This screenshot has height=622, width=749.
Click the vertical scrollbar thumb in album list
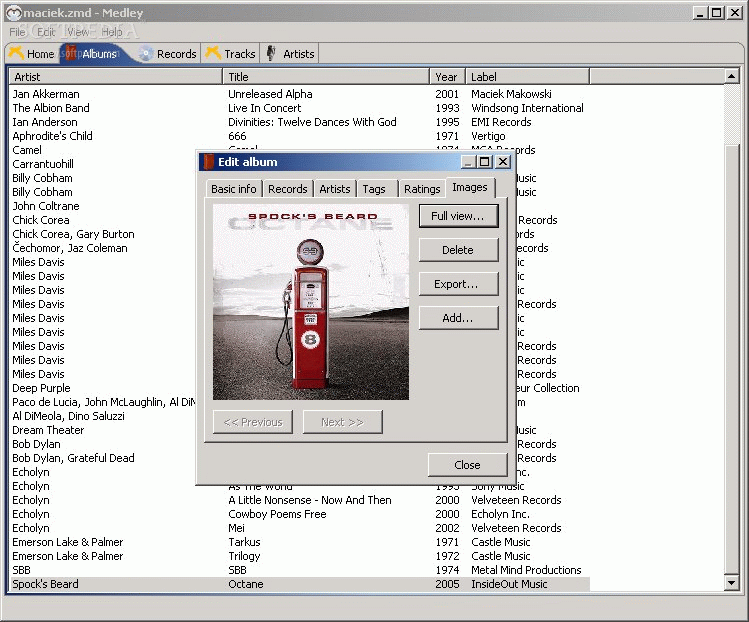[731, 358]
